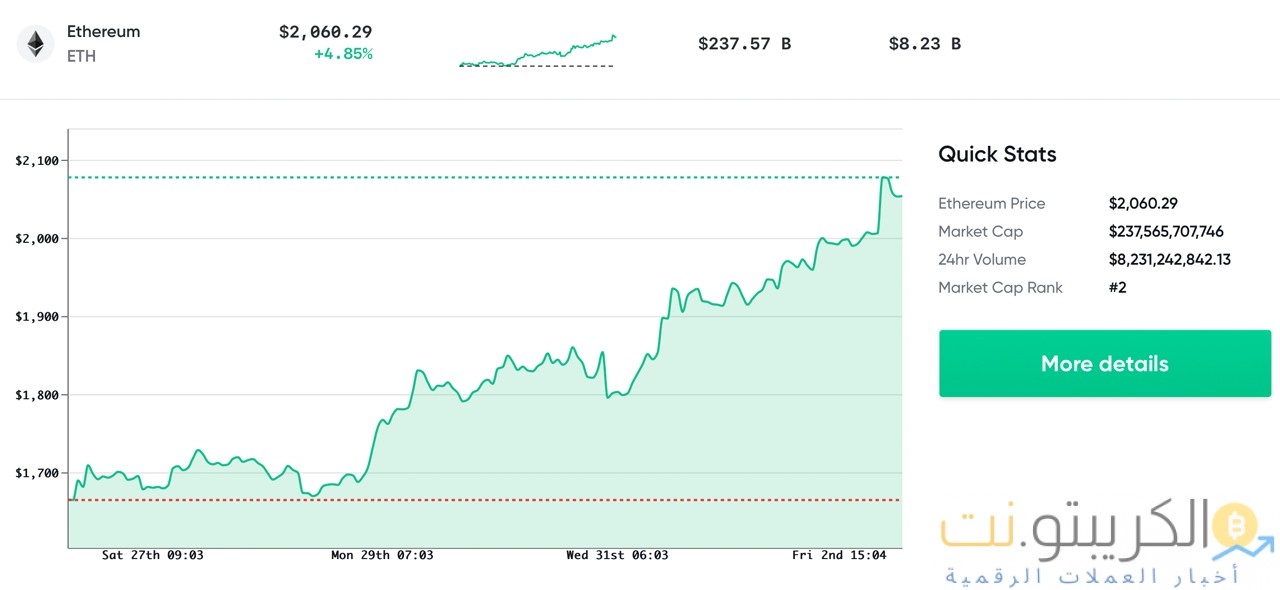Click the $8.23 B volume figure

[924, 43]
